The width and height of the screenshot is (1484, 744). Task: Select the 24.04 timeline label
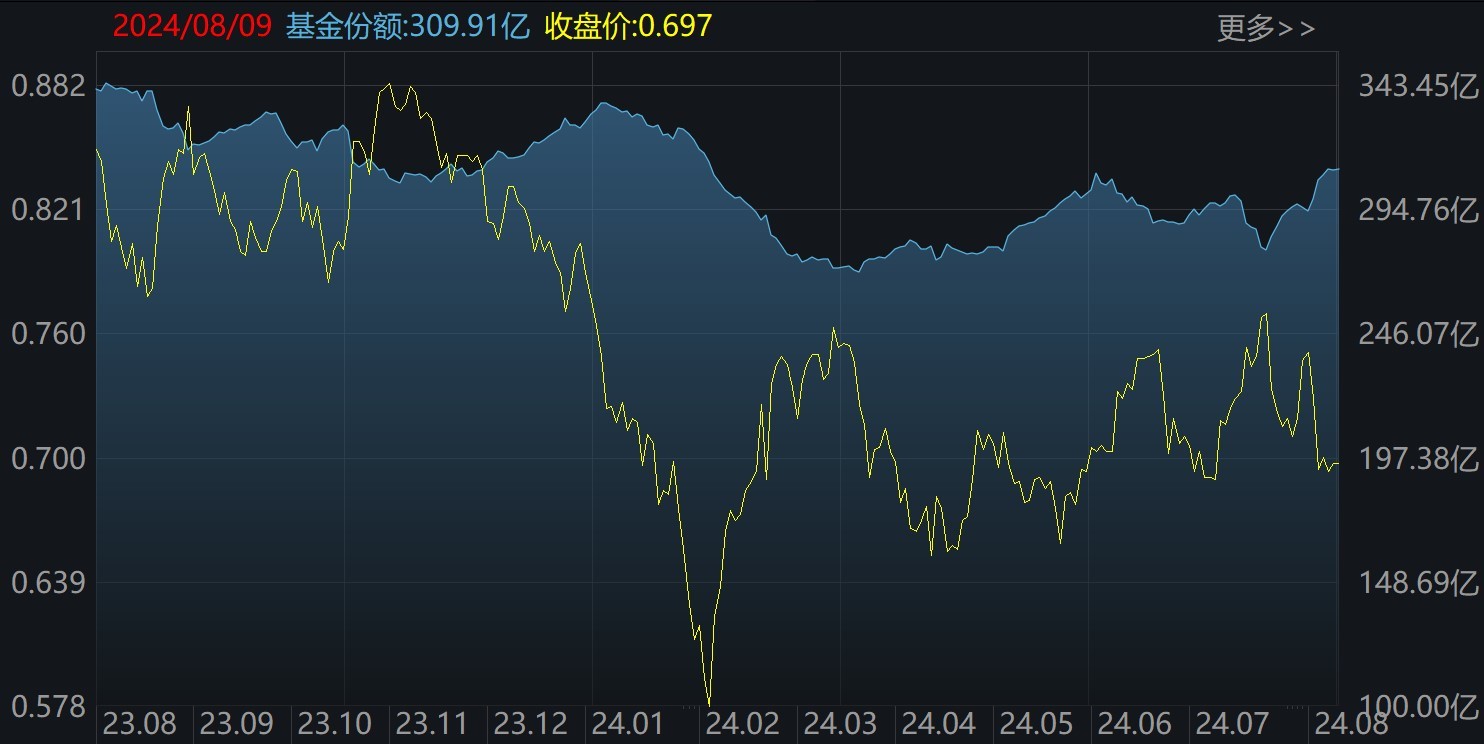940,724
